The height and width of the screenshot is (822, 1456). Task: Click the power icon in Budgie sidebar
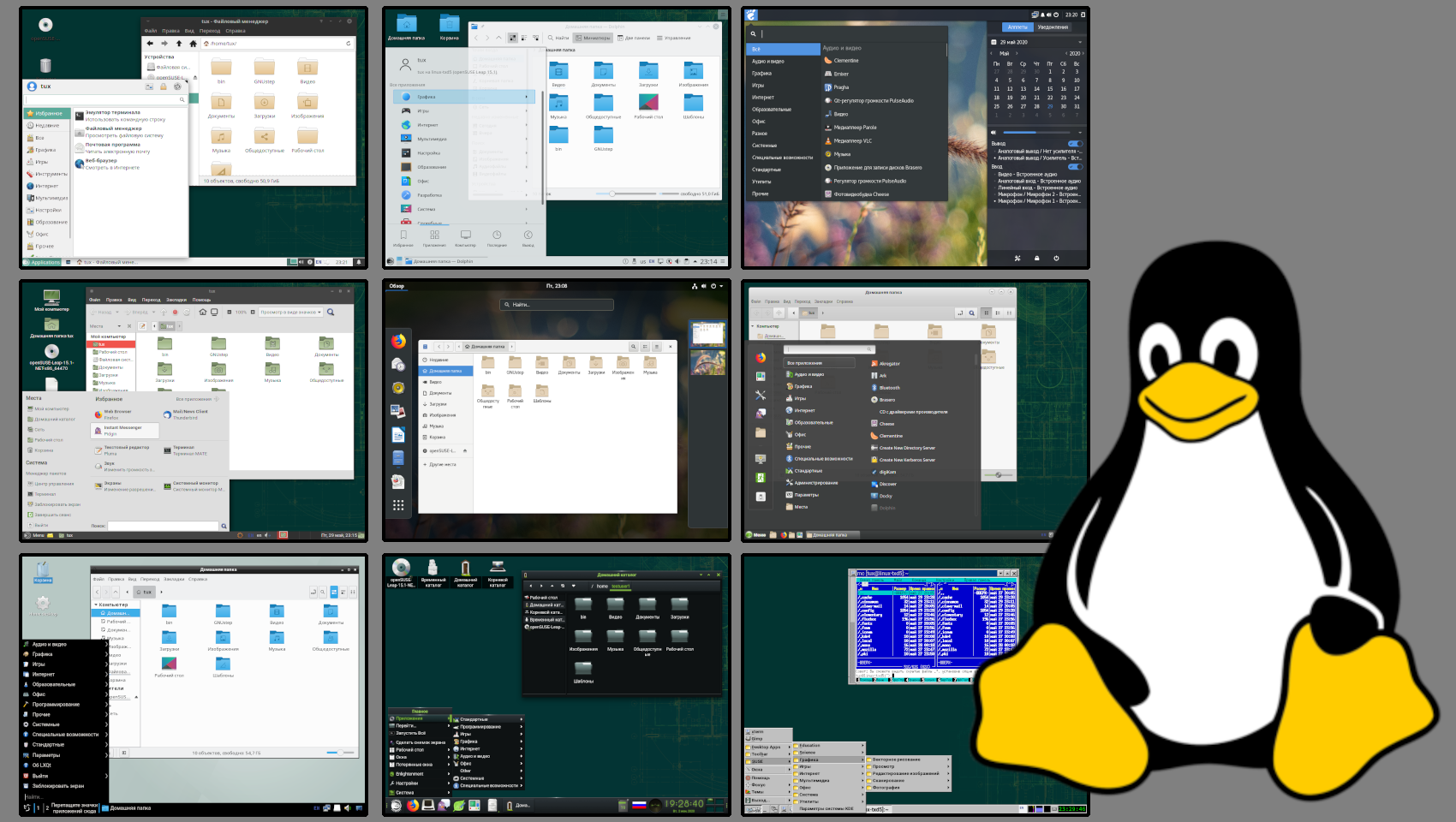[x=1056, y=258]
